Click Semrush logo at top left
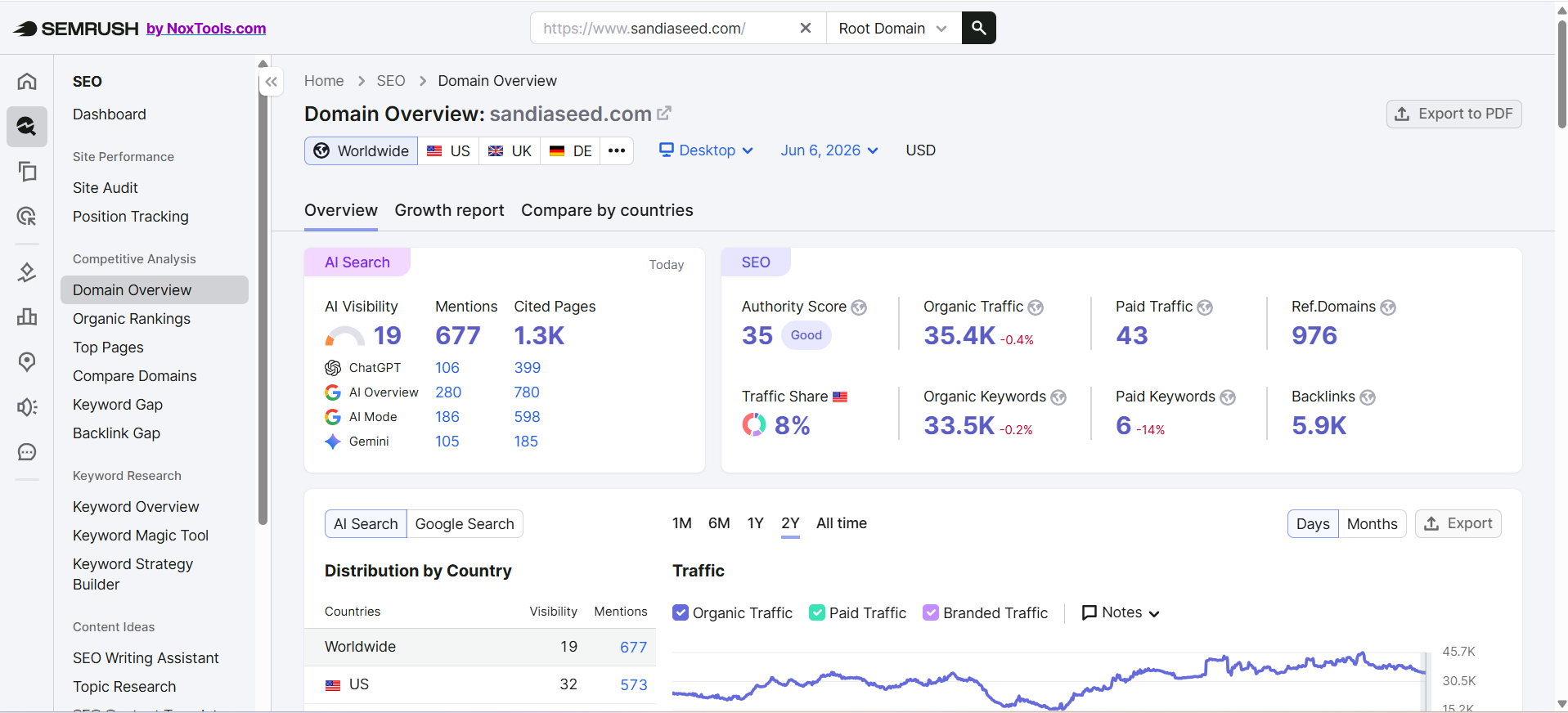1568x713 pixels. click(x=76, y=29)
